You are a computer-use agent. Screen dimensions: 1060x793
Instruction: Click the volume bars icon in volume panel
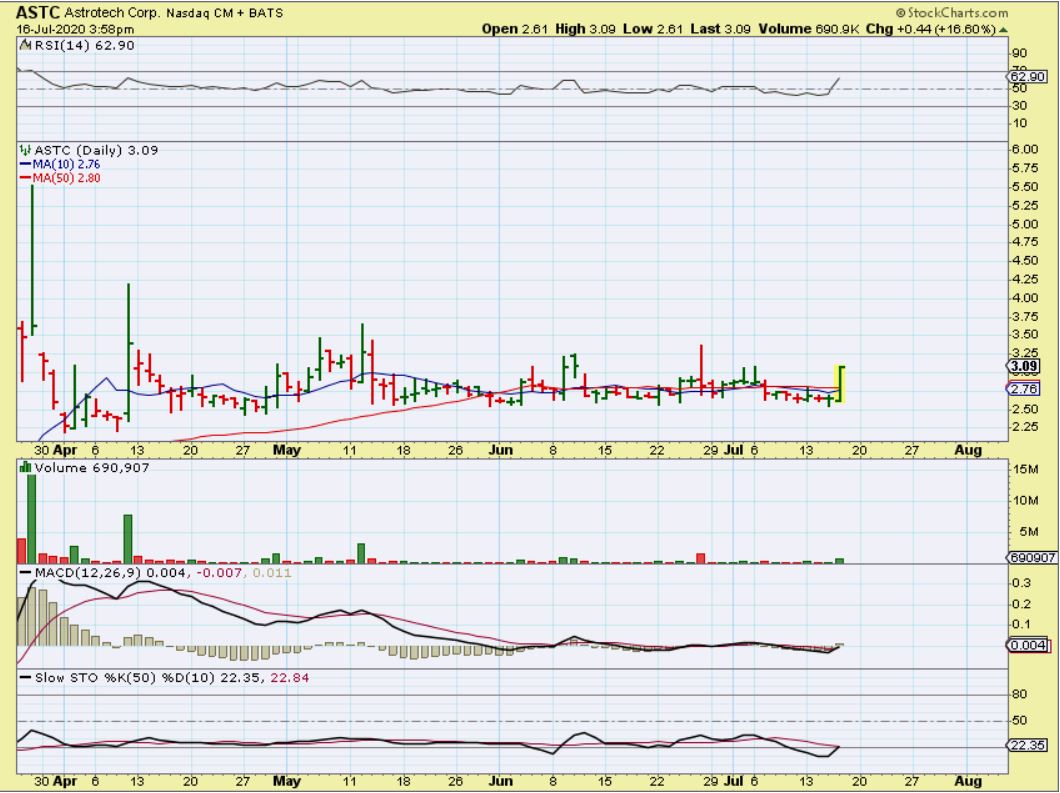click(26, 467)
